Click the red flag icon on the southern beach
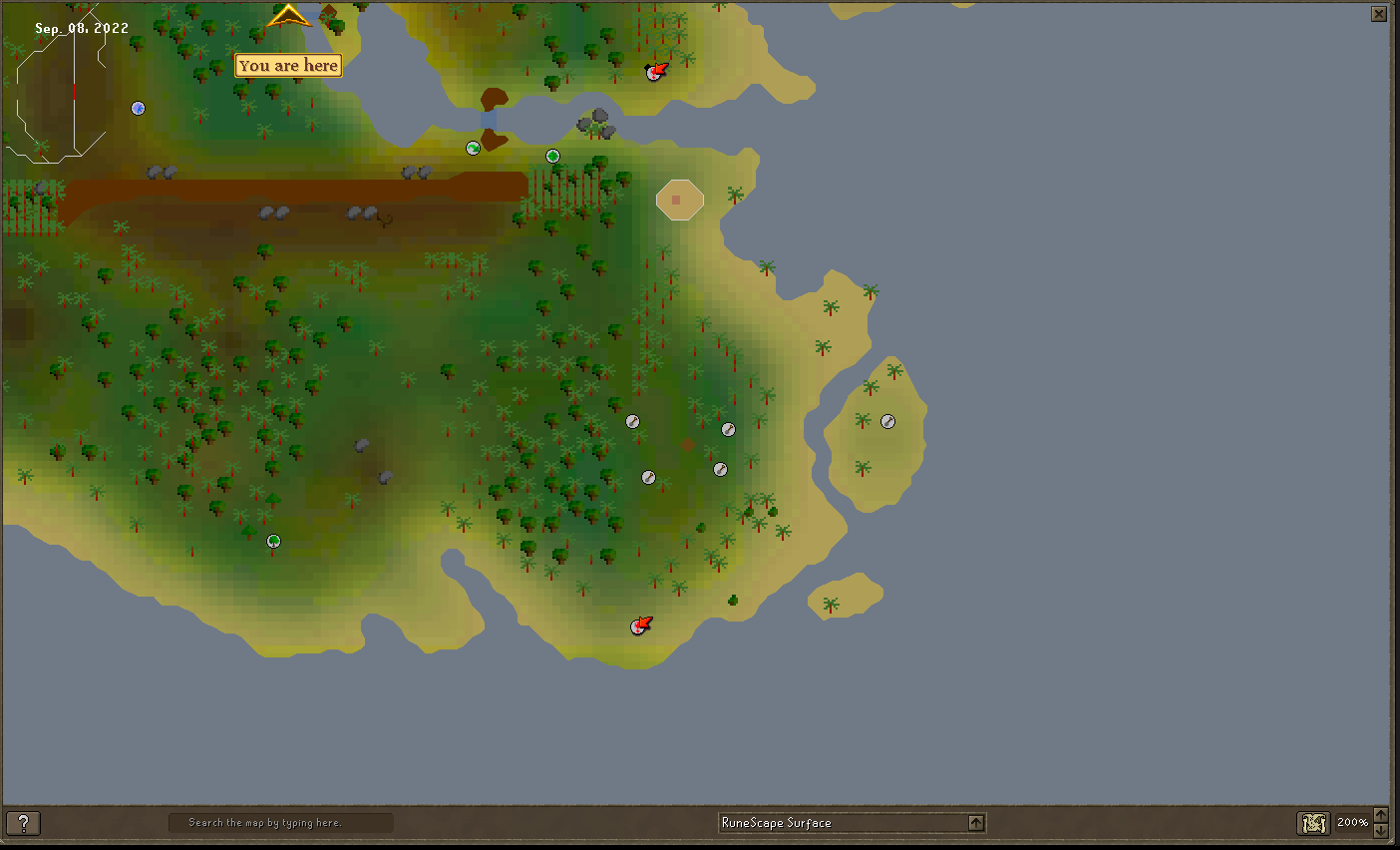 pos(640,626)
